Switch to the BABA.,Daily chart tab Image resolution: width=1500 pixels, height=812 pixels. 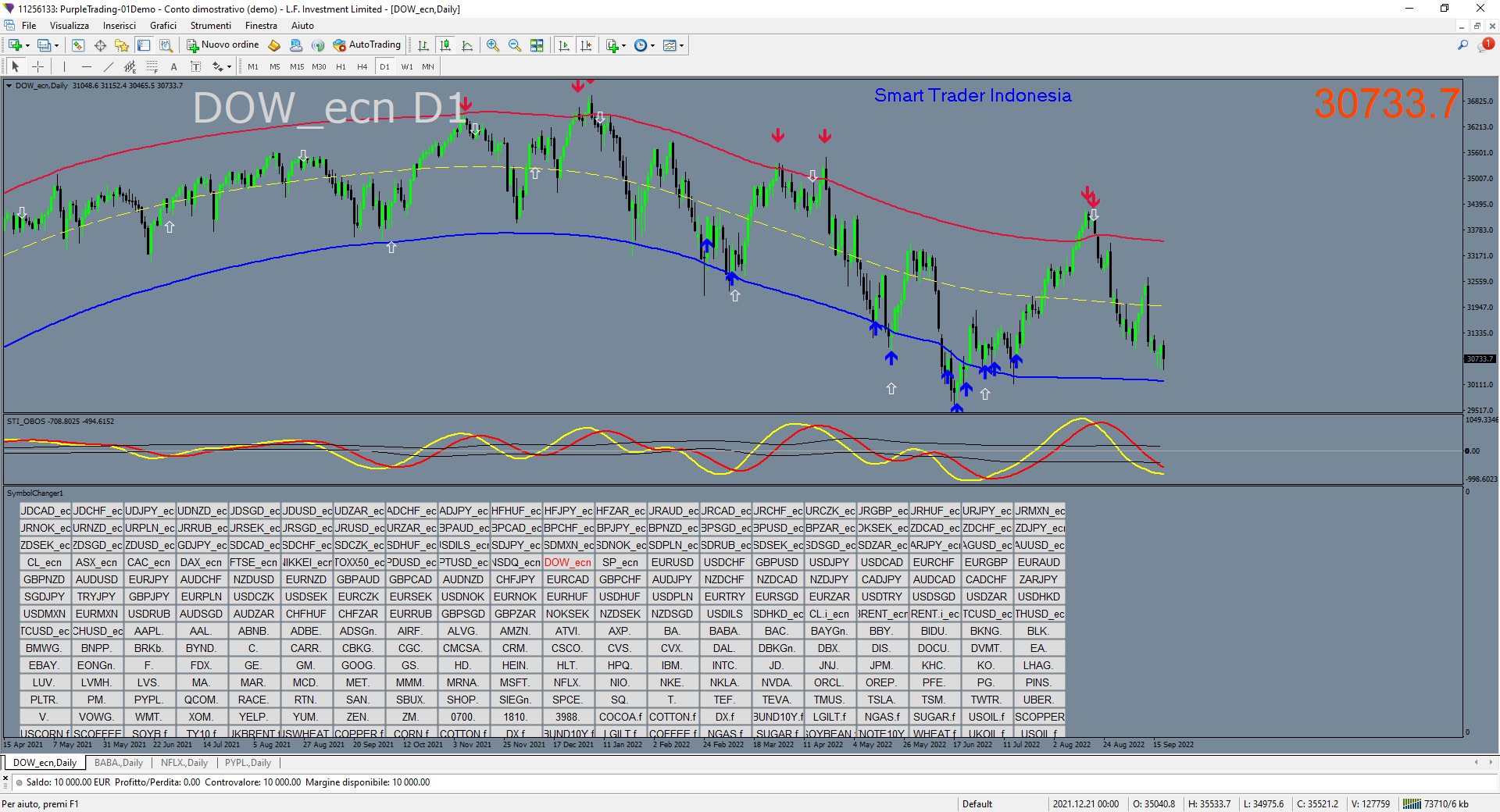click(119, 763)
